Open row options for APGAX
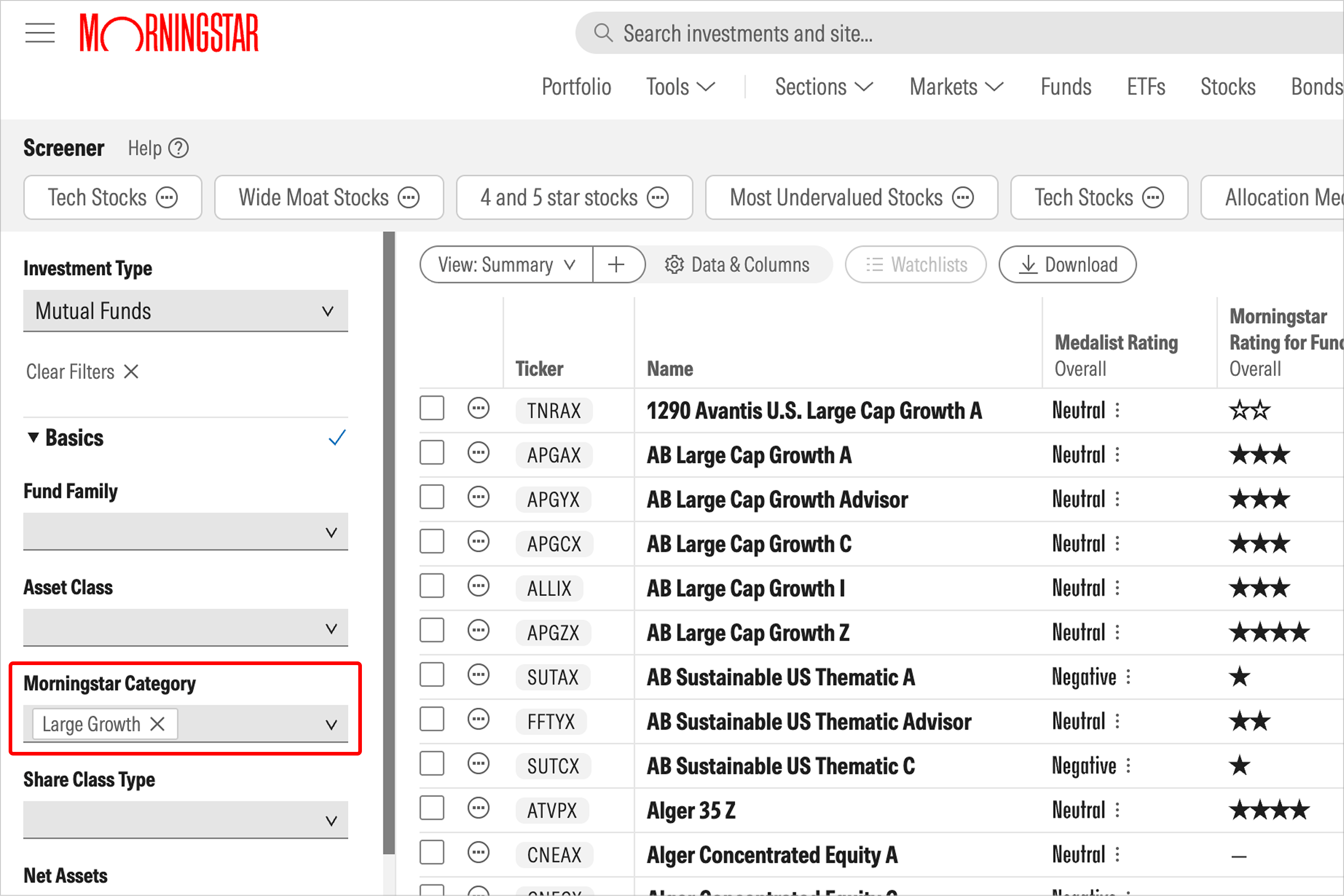The image size is (1344, 896). [x=478, y=453]
